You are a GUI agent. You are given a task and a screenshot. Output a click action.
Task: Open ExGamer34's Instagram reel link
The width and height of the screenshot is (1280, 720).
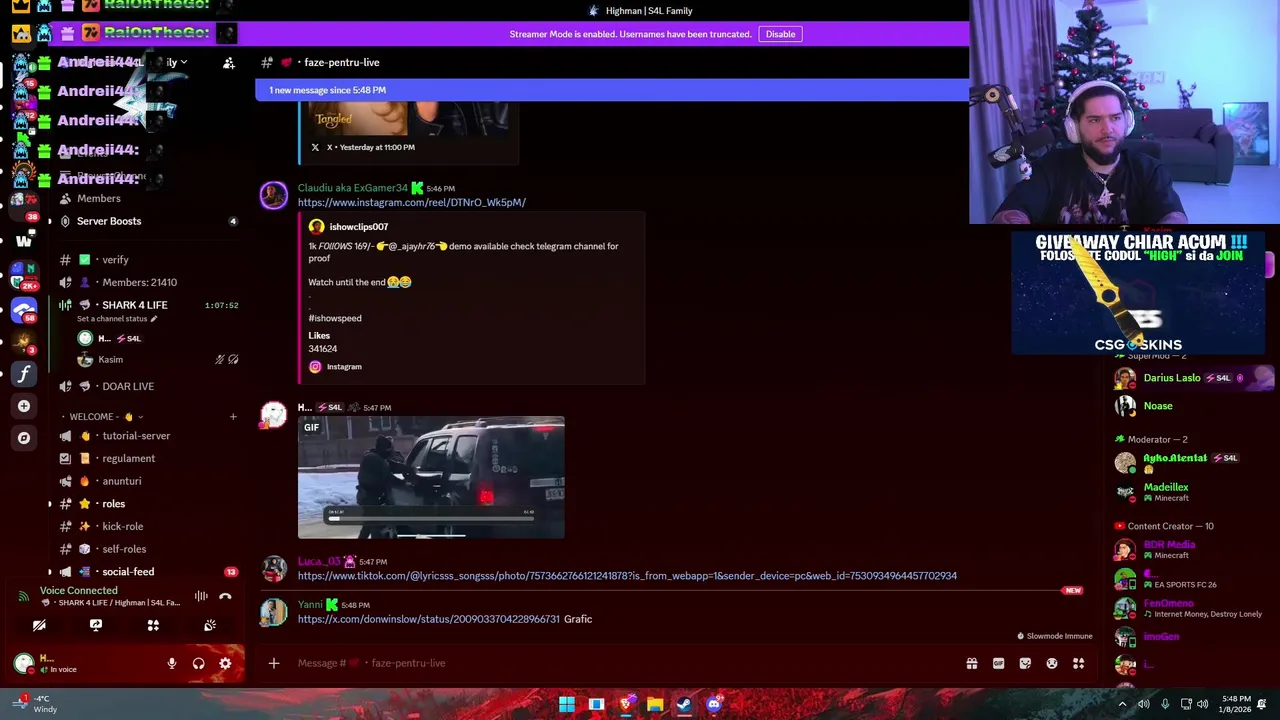click(x=411, y=202)
